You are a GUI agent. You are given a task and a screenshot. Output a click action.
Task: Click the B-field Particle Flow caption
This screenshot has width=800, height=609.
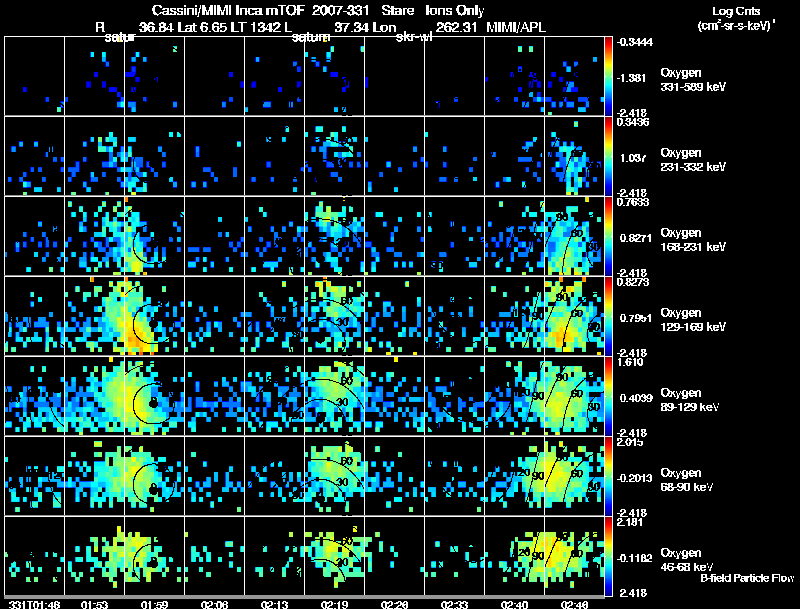coord(747,578)
